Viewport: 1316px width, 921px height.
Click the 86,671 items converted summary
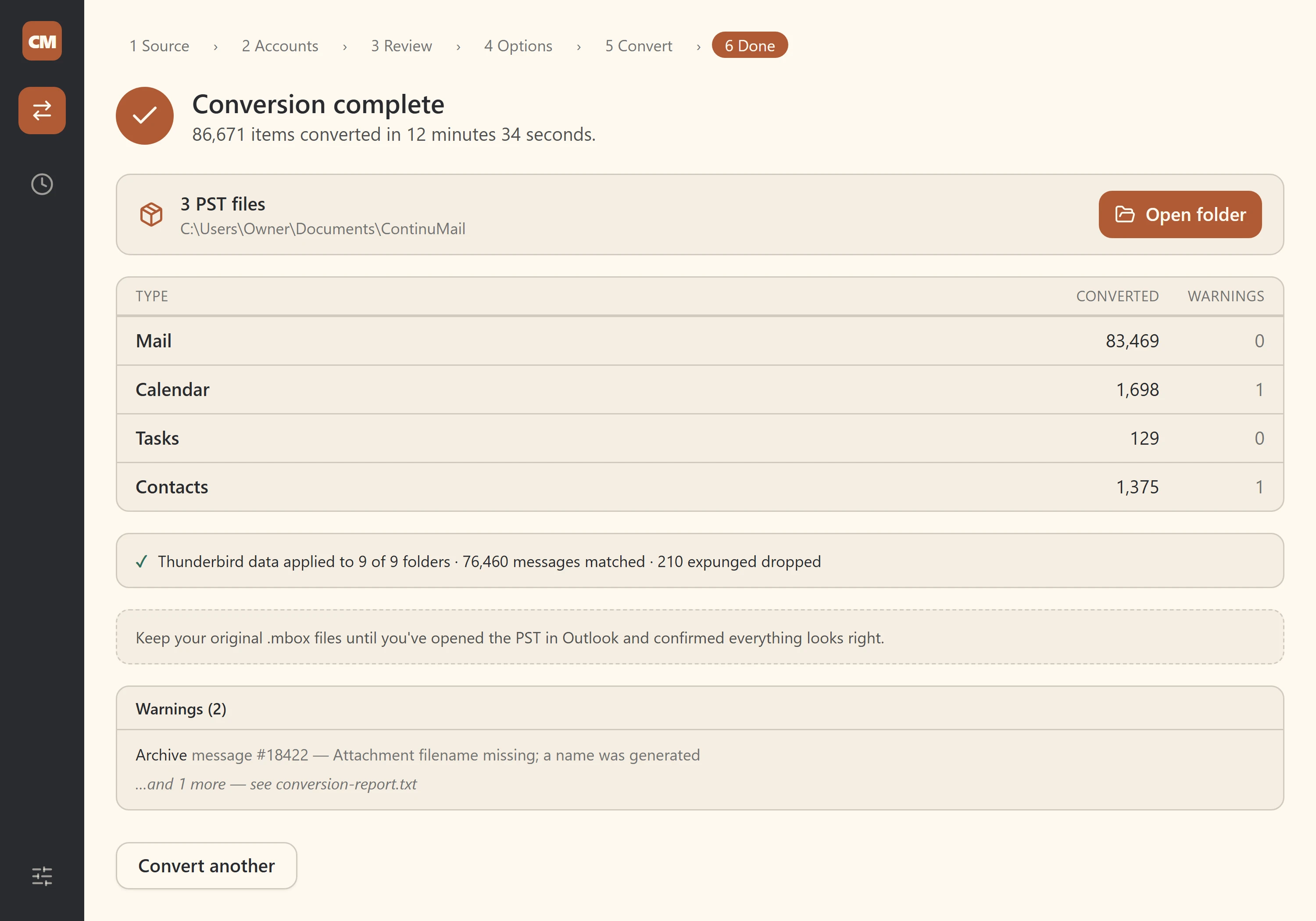394,134
